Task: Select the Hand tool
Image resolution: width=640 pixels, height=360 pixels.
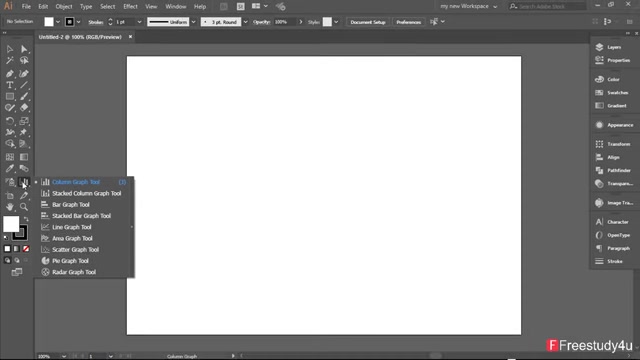Action: coord(10,207)
